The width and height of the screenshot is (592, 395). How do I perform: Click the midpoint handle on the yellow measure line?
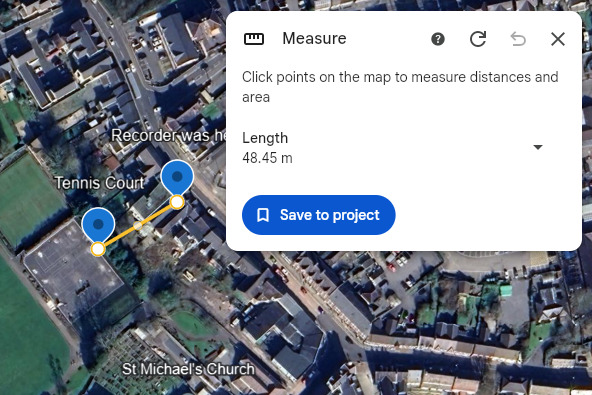coord(138,226)
